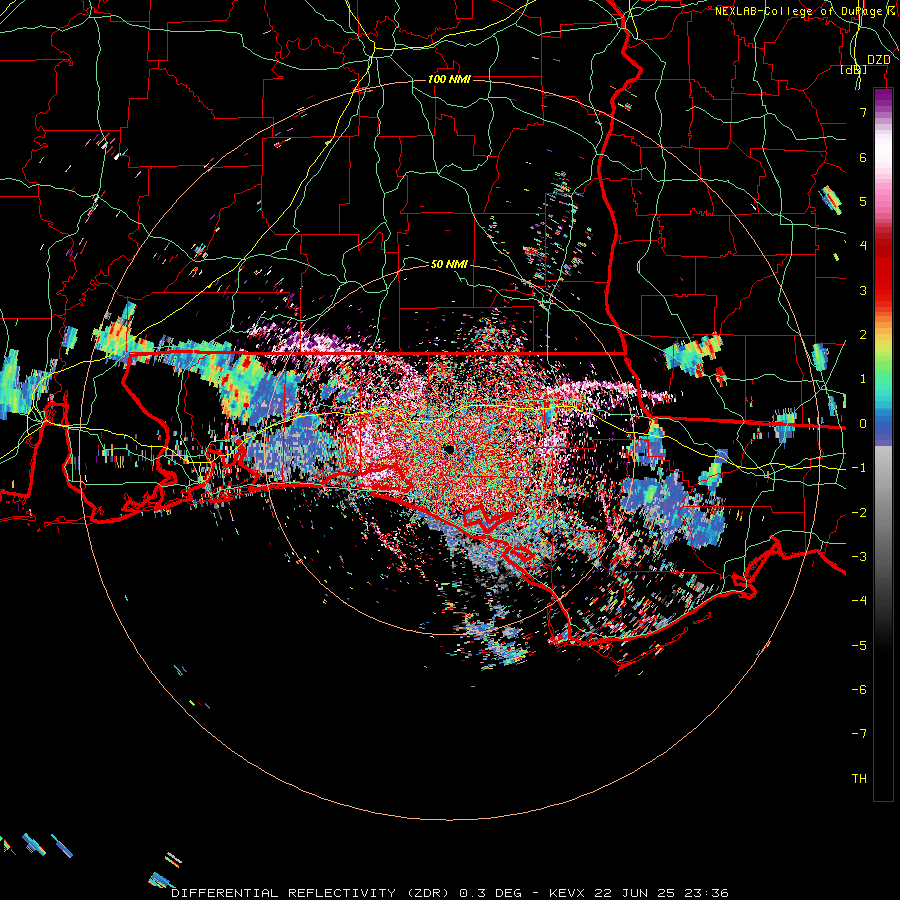Click the Differential Reflectivity title at the bottom

coord(450,893)
